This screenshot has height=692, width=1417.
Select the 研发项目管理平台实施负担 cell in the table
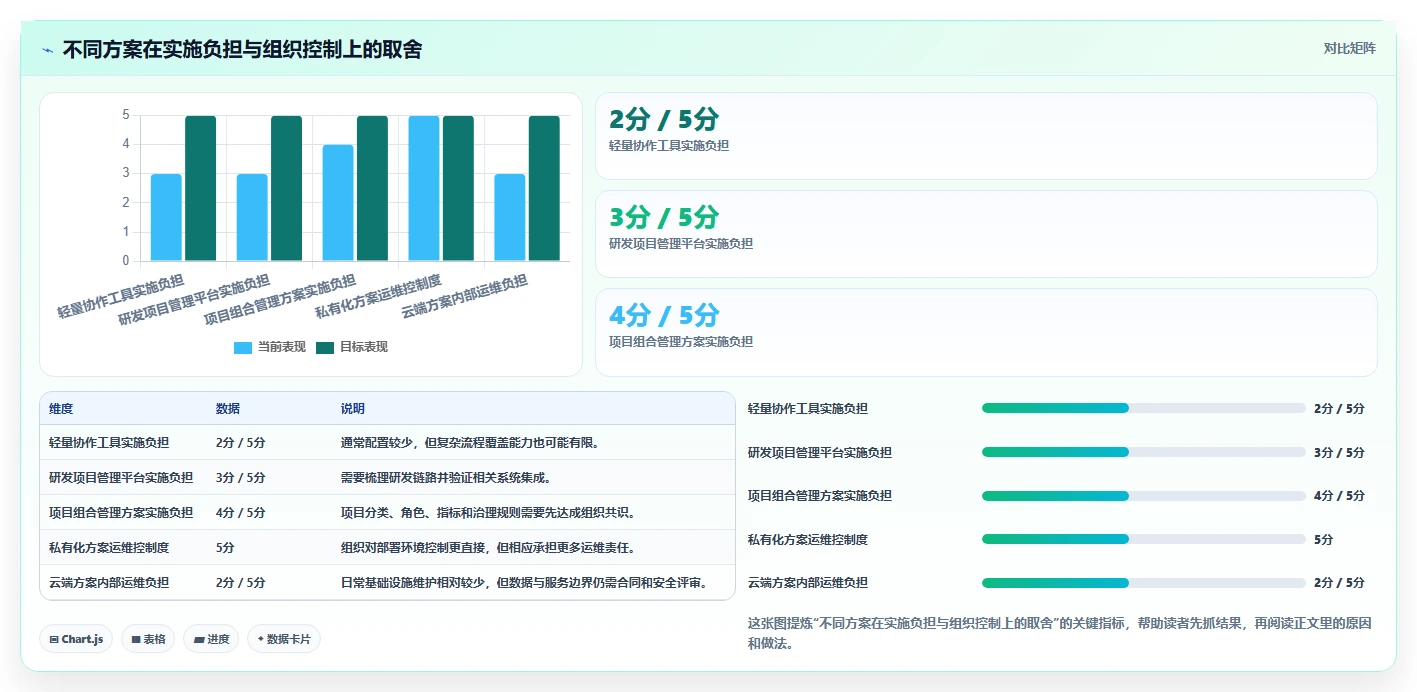coord(121,477)
